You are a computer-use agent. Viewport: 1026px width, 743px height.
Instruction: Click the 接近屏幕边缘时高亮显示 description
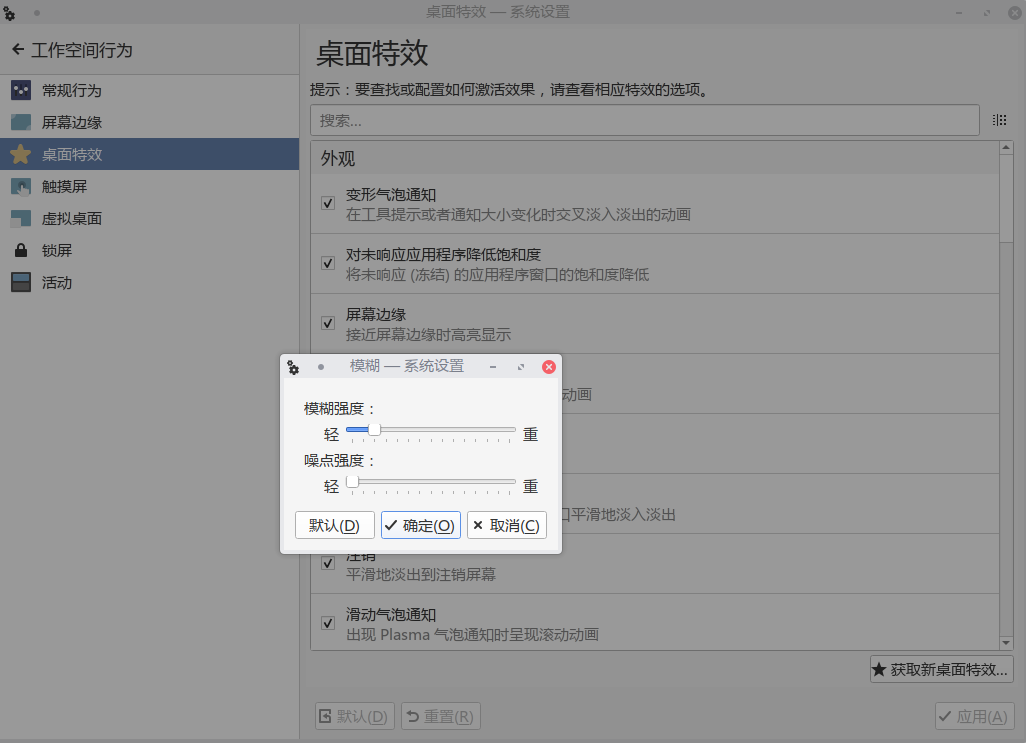click(429, 334)
